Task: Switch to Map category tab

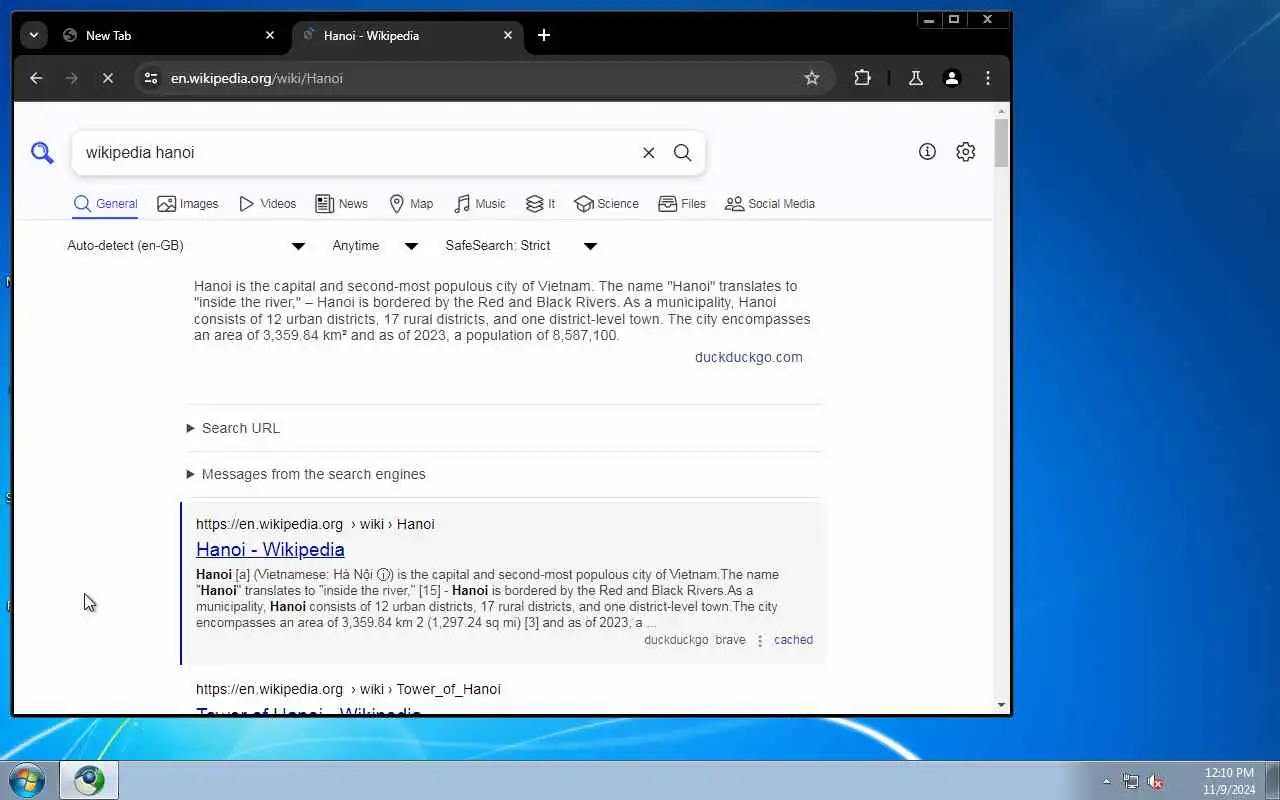Action: pos(411,204)
